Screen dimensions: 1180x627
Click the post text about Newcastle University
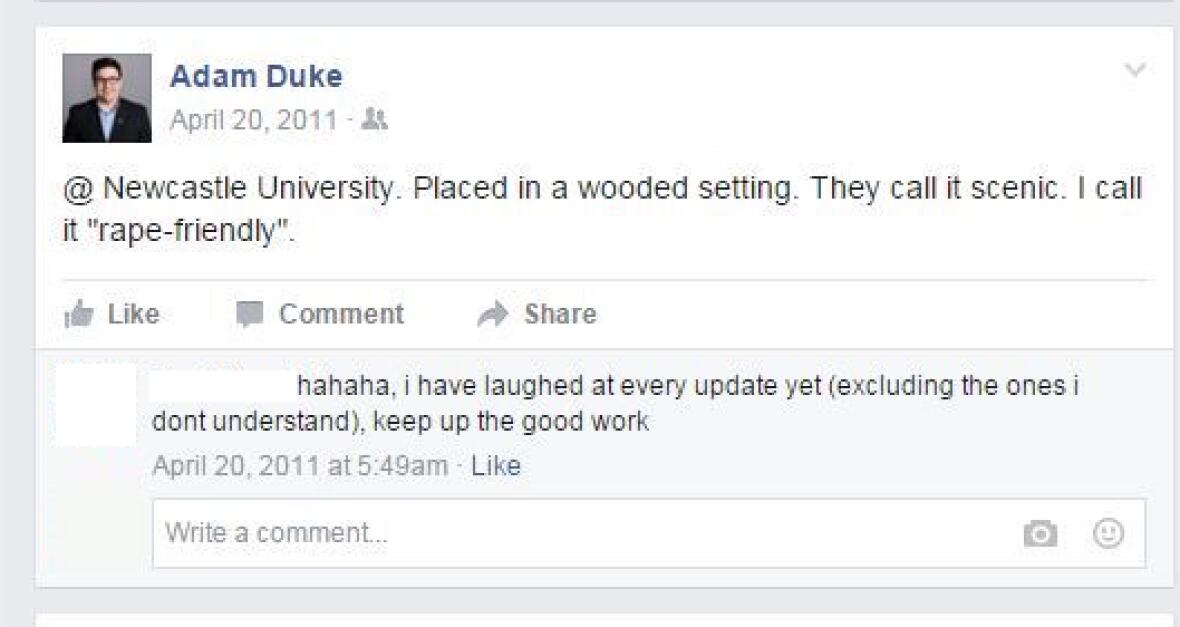602,209
